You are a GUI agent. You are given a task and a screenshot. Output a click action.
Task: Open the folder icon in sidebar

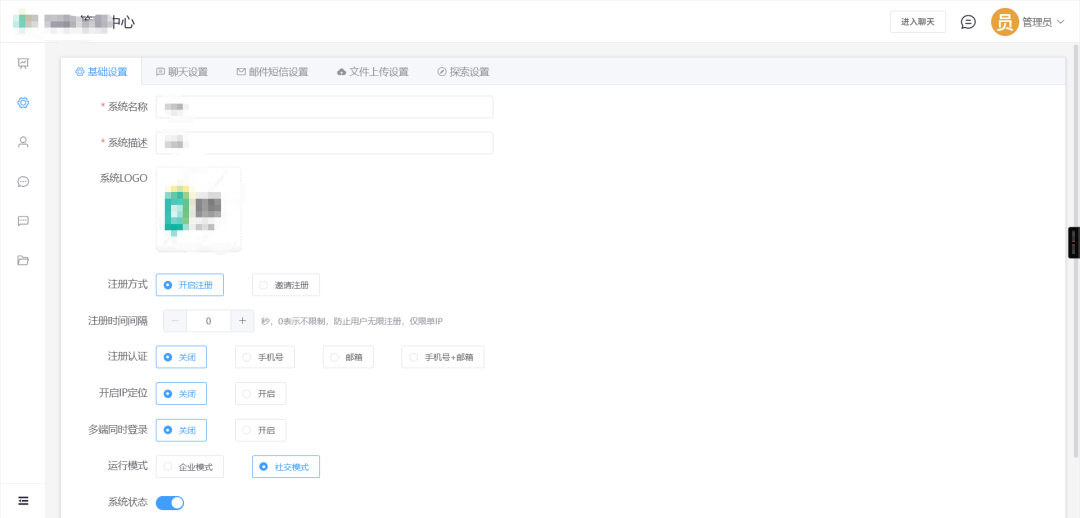pos(23,260)
